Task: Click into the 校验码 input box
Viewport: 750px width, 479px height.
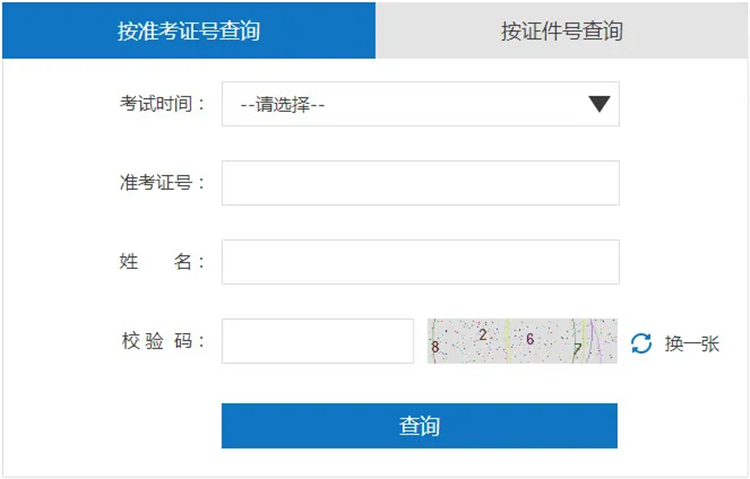Action: point(317,341)
